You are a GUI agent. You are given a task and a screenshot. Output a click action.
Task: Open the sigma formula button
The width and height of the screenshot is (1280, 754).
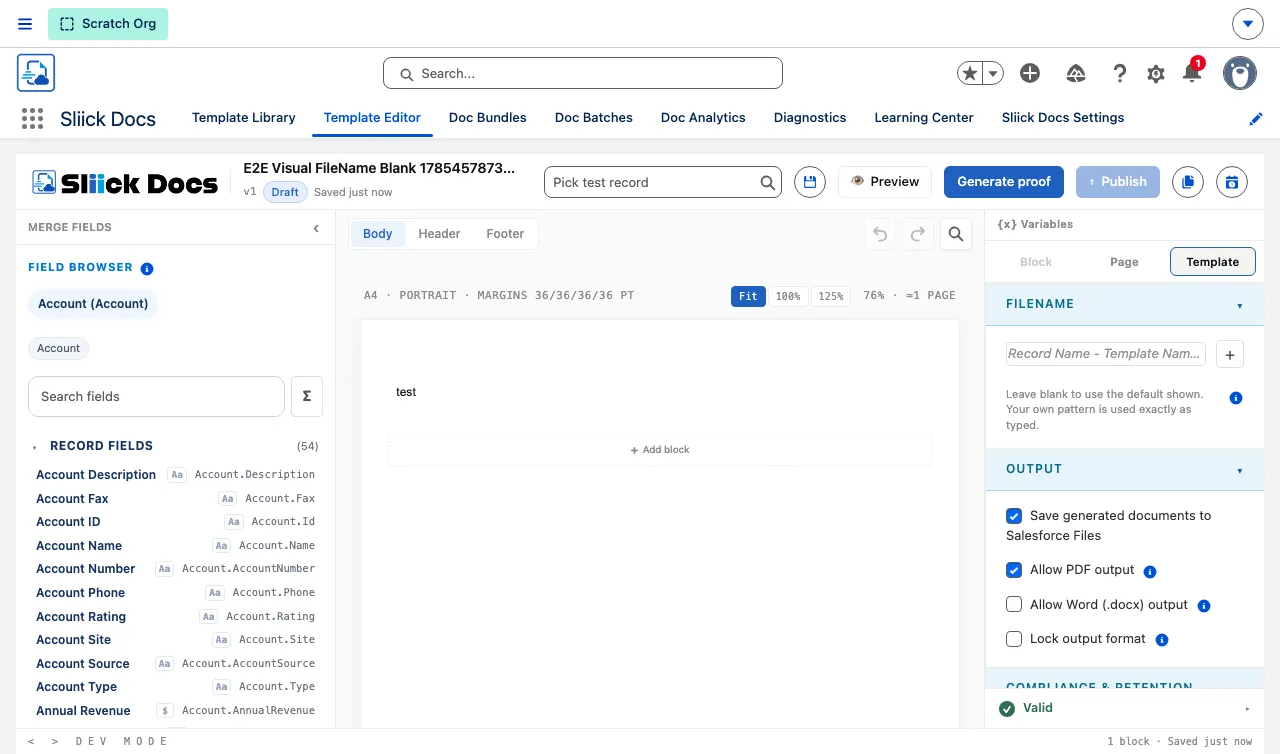pyautogui.click(x=307, y=396)
